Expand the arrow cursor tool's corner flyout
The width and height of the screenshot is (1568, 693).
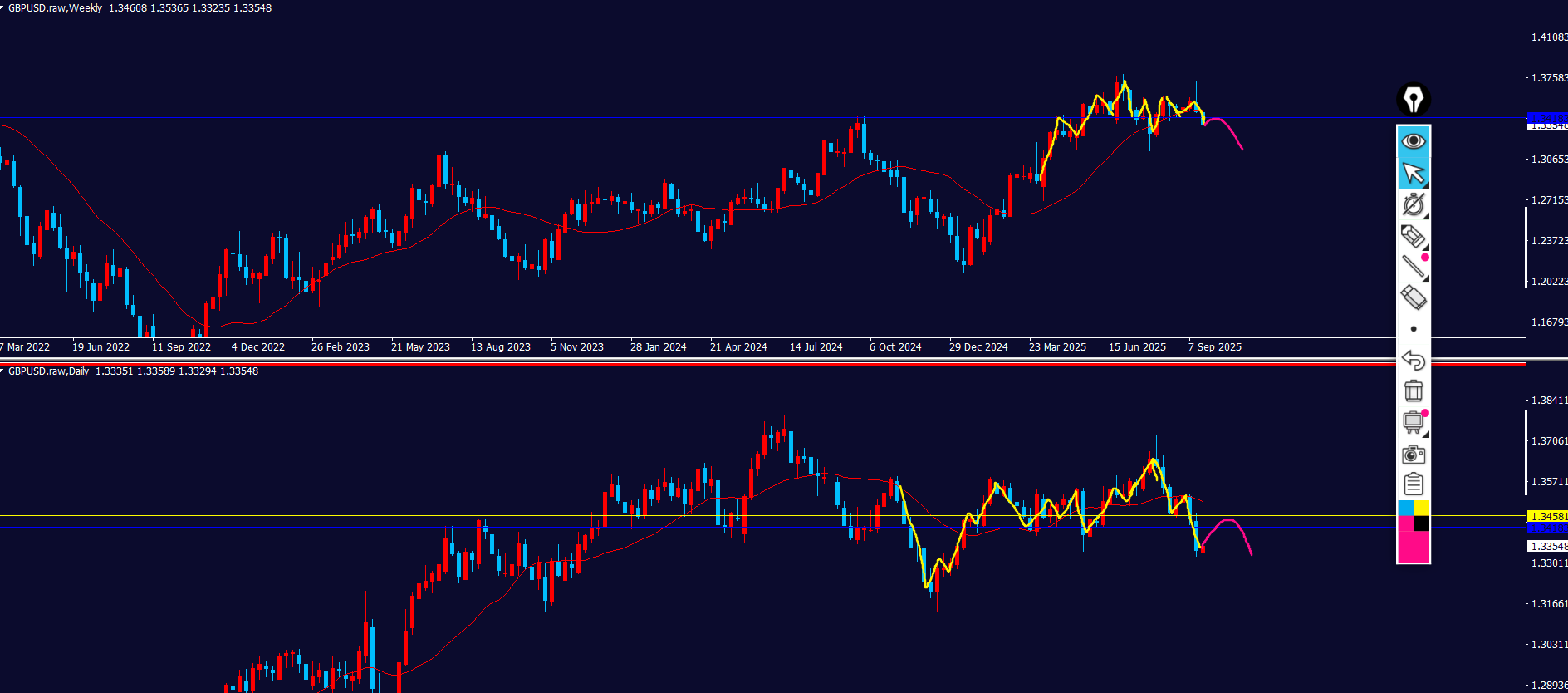[x=1425, y=185]
